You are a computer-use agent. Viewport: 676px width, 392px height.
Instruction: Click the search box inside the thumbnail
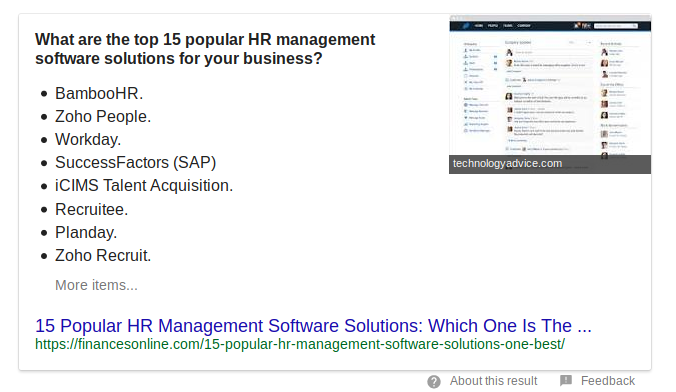[x=615, y=26]
